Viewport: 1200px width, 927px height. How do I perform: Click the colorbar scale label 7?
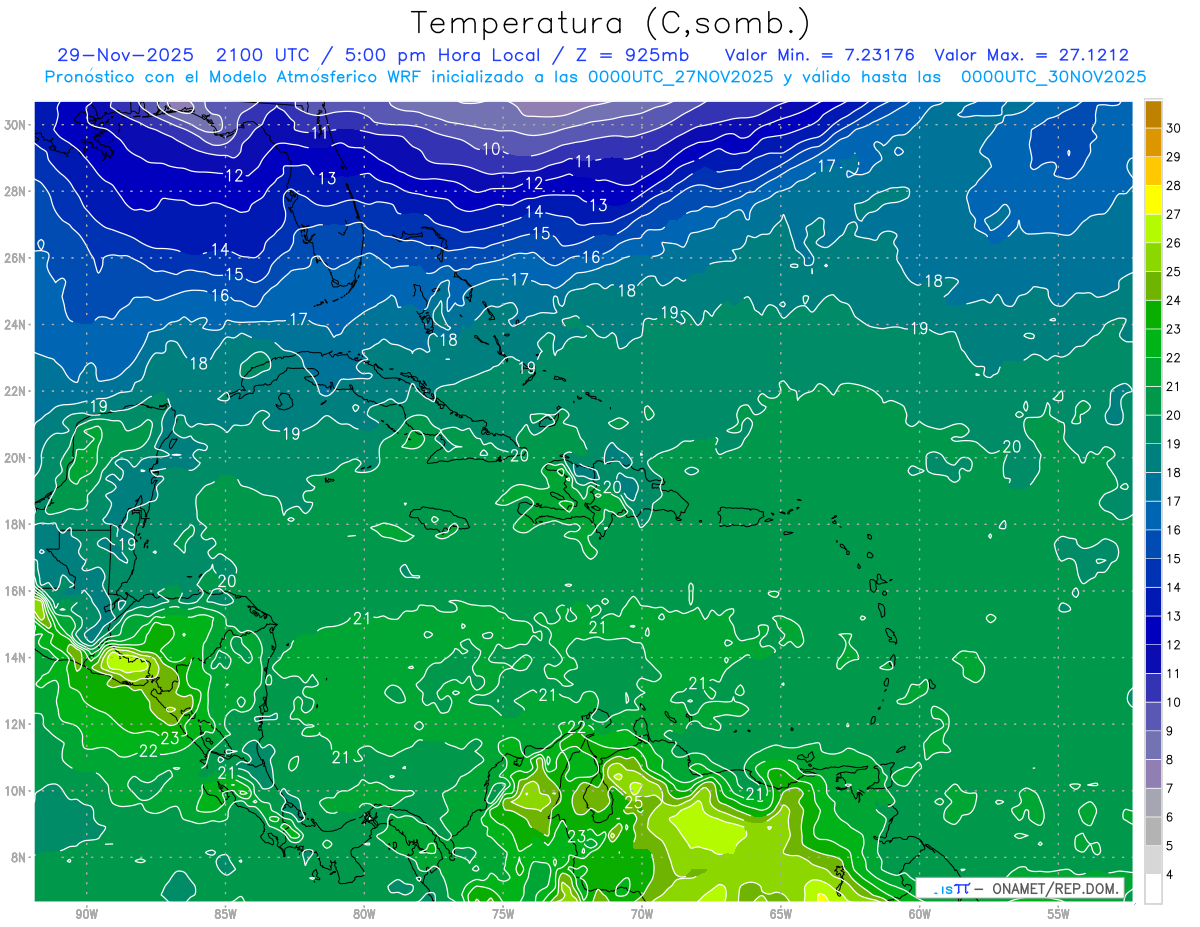click(x=1170, y=789)
